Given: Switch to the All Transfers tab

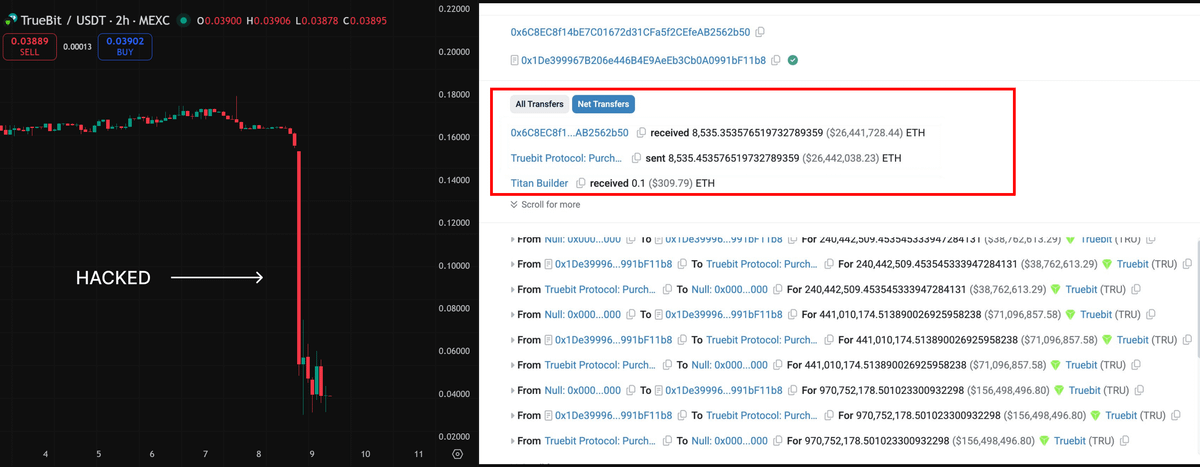Looking at the screenshot, I should [x=539, y=104].
